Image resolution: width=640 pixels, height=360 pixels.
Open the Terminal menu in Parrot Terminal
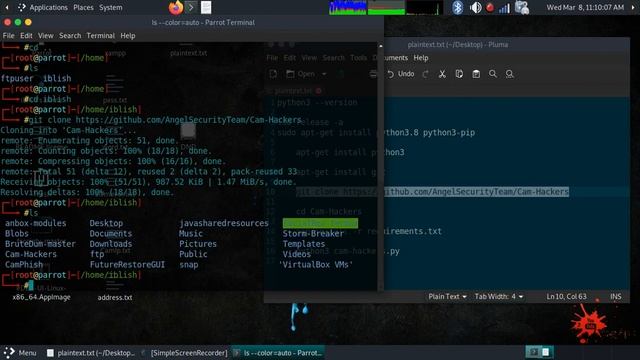[100, 36]
